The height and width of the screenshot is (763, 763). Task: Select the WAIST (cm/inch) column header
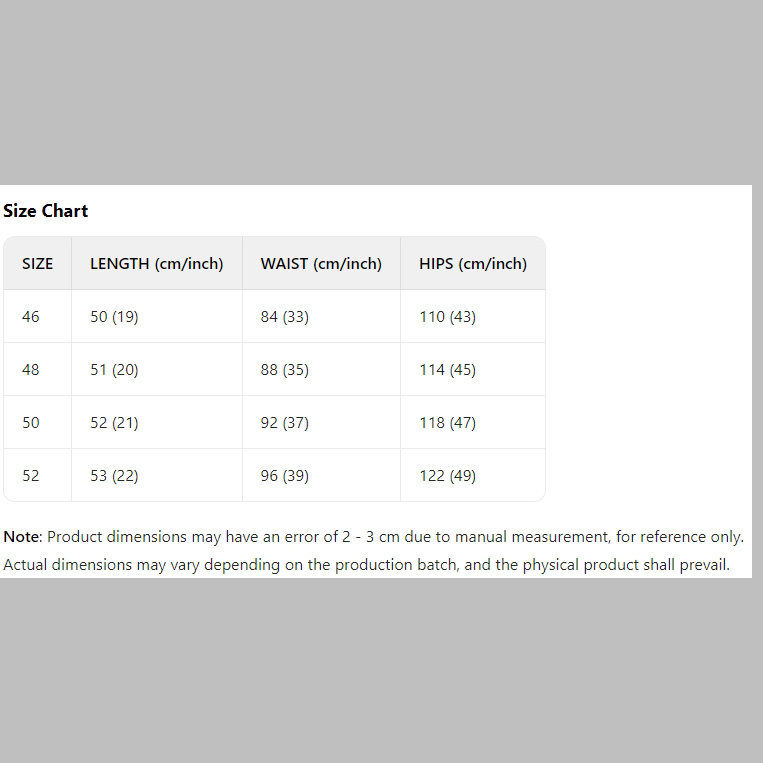321,264
